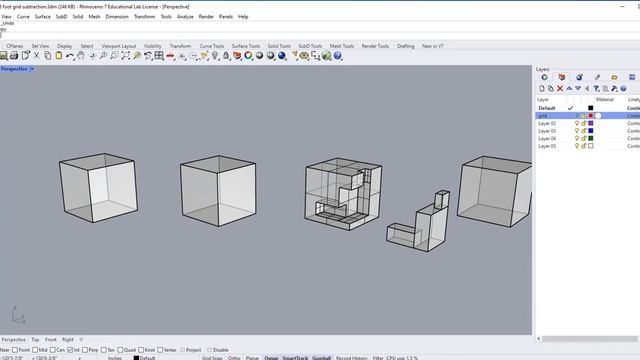Toggle Grid Snap in status bar

click(x=212, y=358)
